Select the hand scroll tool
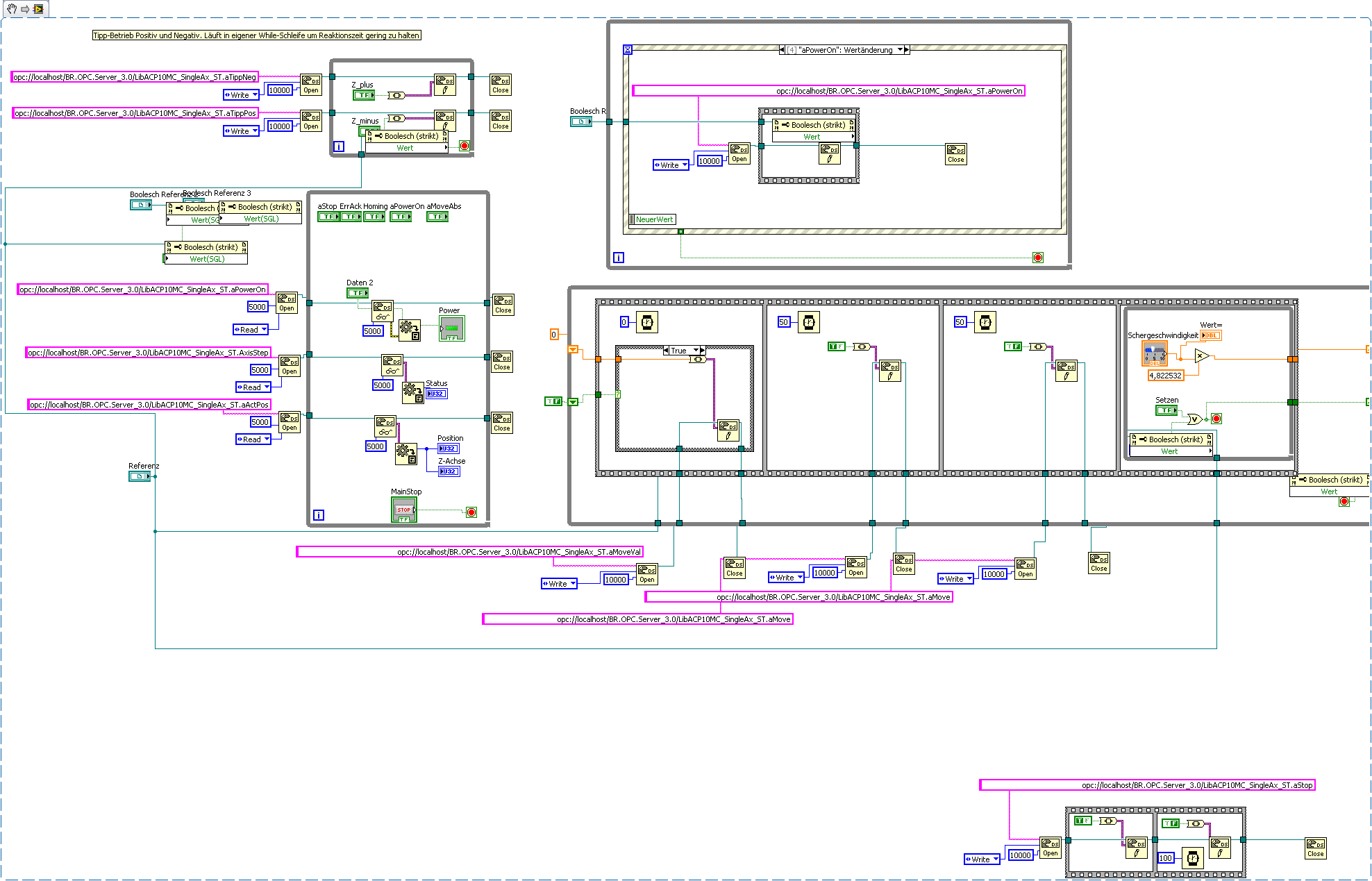1372x881 pixels. (x=11, y=9)
